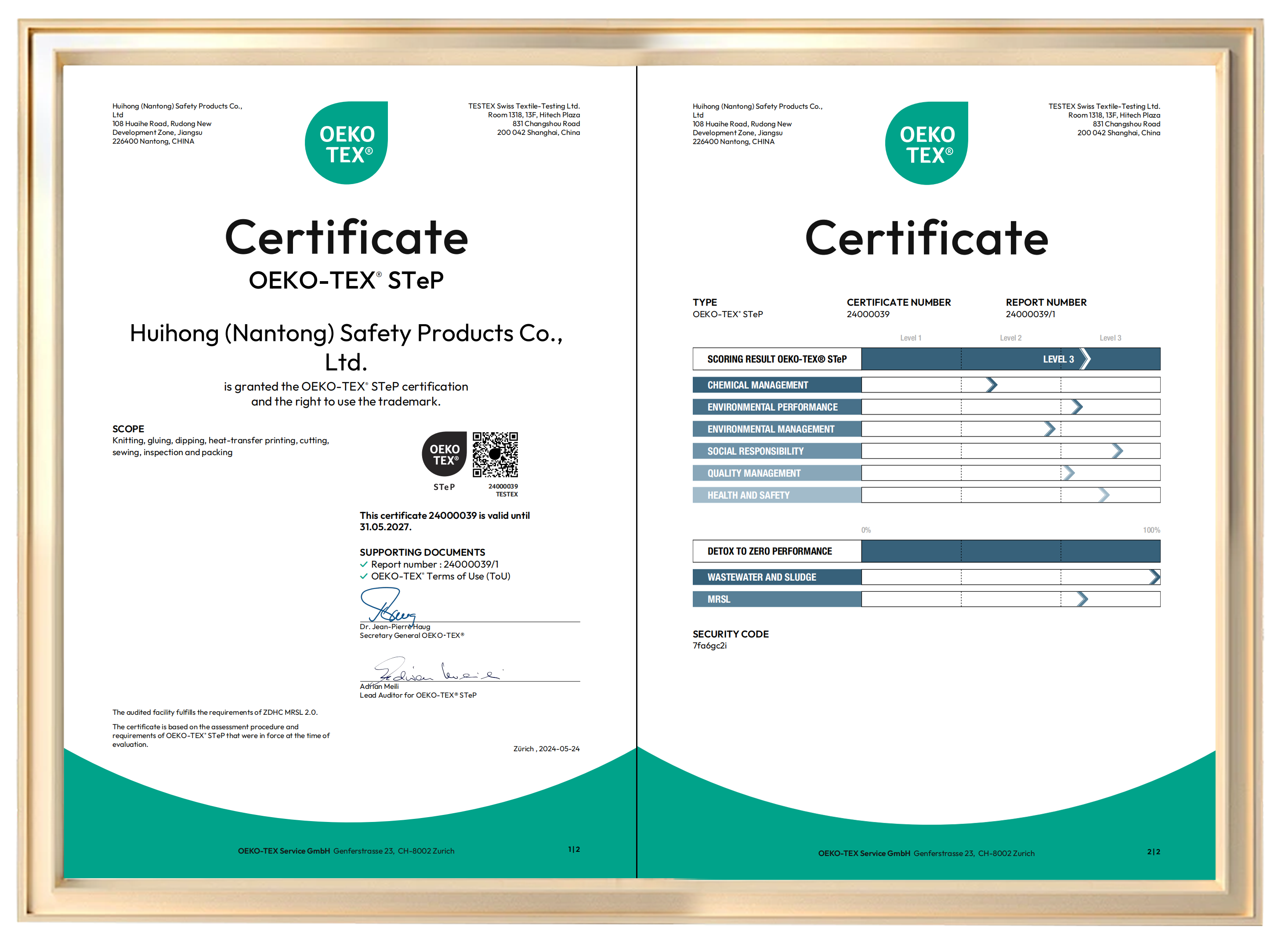
Task: Click the OEKO-TEX Service GmbH footer address on right page
Action: pyautogui.click(x=926, y=854)
